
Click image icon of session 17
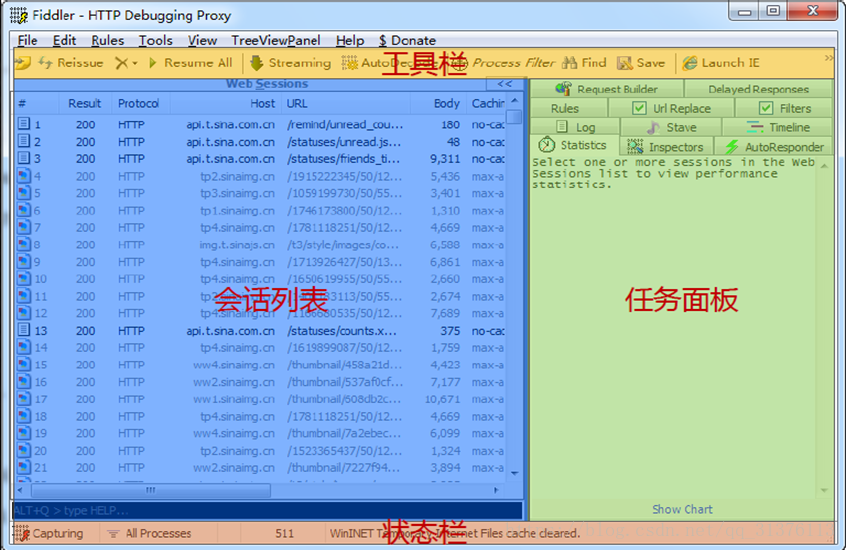tap(23, 398)
